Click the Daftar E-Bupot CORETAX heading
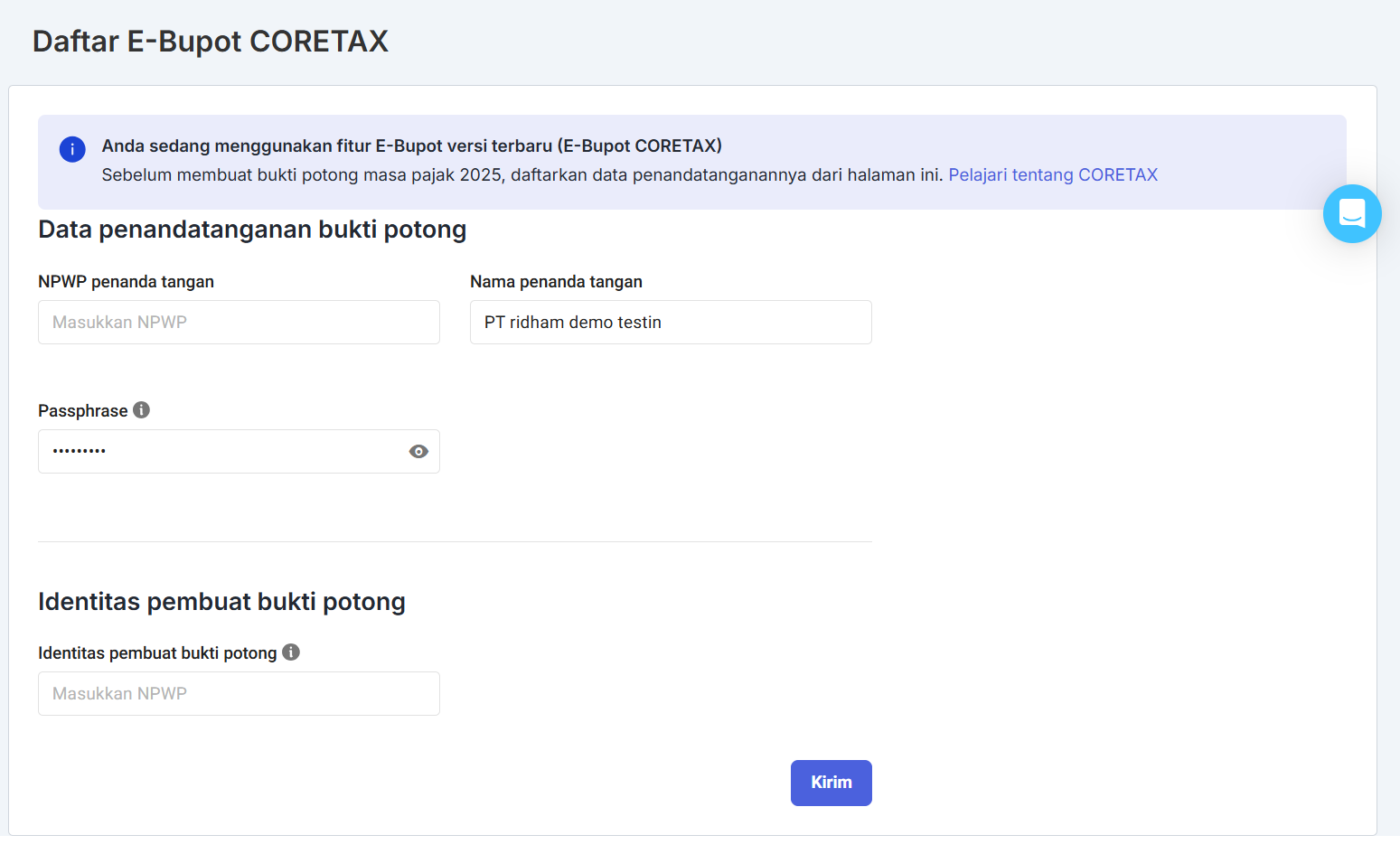1400x854 pixels. click(211, 42)
